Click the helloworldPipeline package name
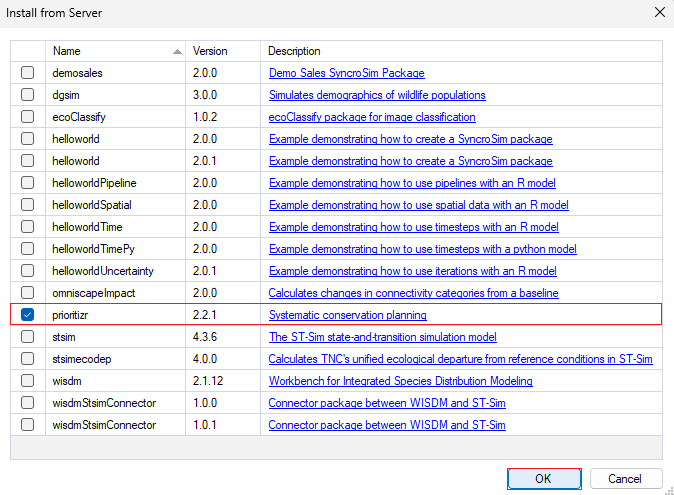The height and width of the screenshot is (495, 674). tap(94, 183)
